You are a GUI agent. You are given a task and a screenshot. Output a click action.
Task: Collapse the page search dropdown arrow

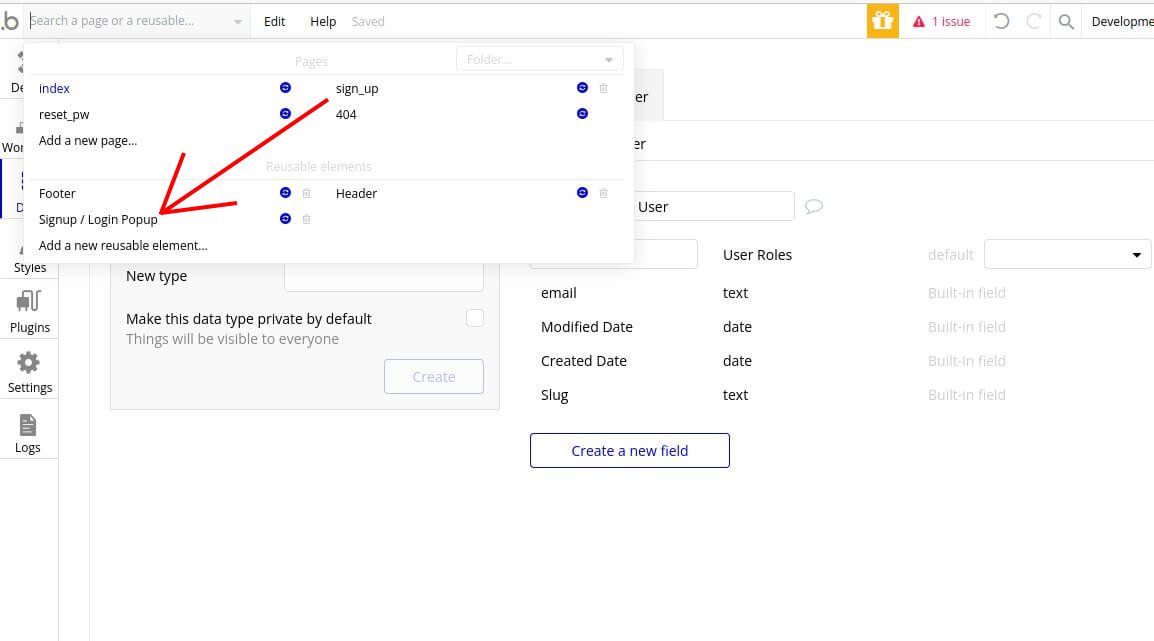point(237,21)
